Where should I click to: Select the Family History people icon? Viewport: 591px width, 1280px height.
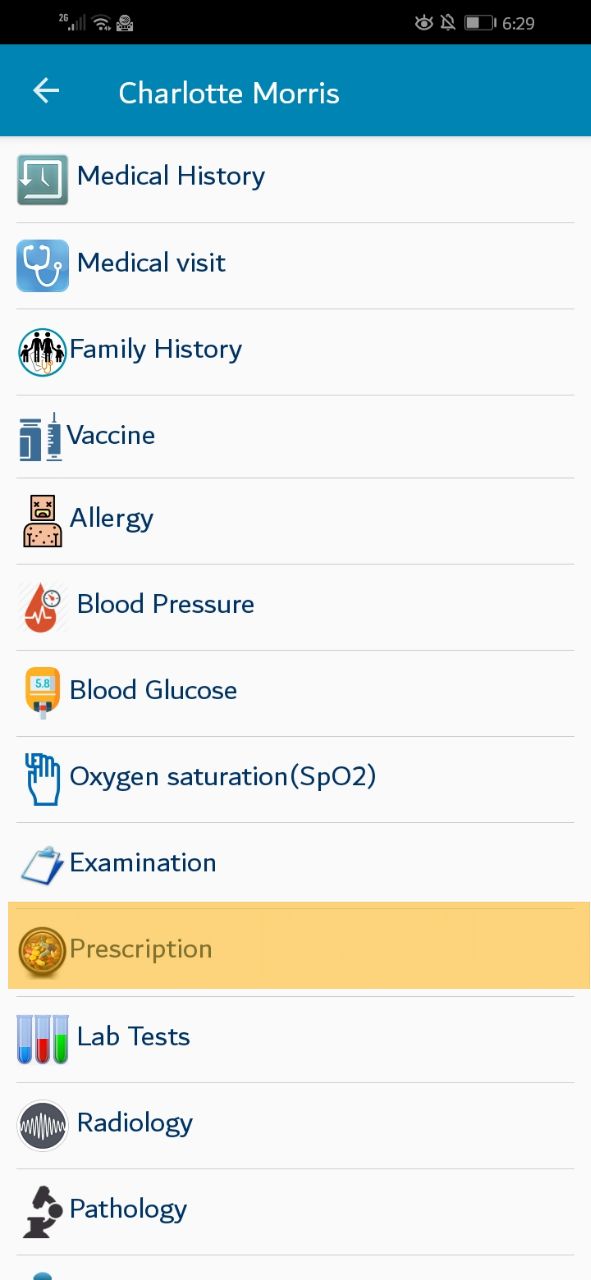(x=42, y=352)
